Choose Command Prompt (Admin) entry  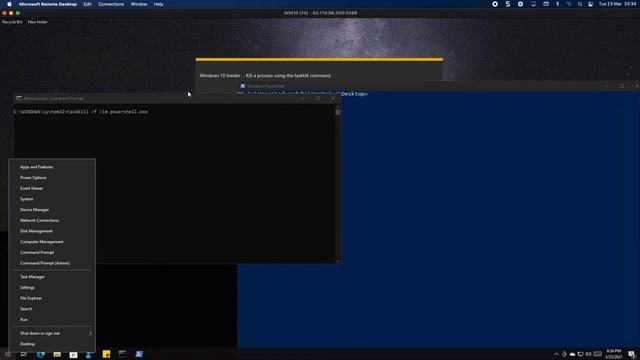point(52,263)
